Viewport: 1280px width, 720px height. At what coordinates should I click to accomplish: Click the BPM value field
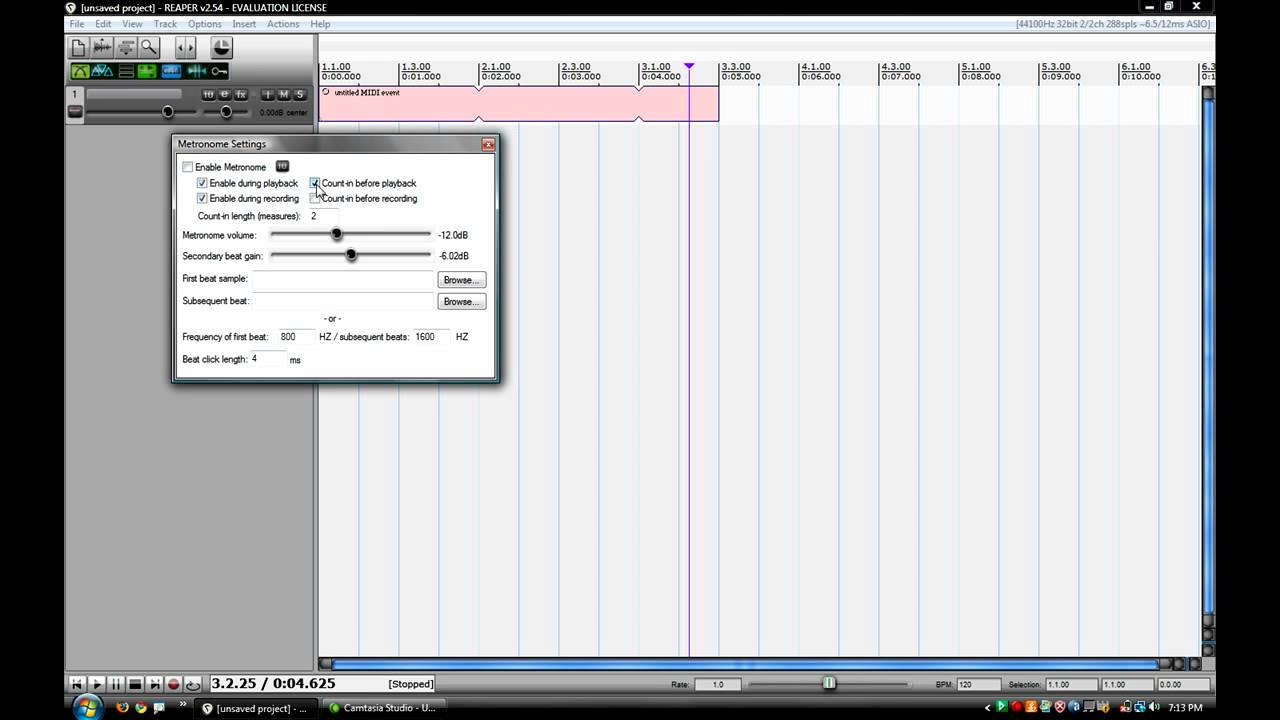pyautogui.click(x=978, y=684)
